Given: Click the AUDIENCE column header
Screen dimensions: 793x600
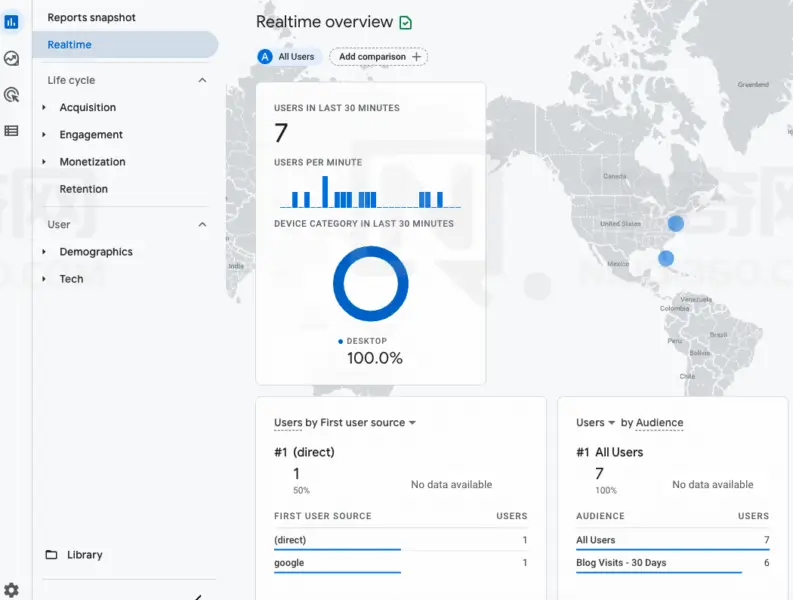Looking at the screenshot, I should click(x=600, y=516).
